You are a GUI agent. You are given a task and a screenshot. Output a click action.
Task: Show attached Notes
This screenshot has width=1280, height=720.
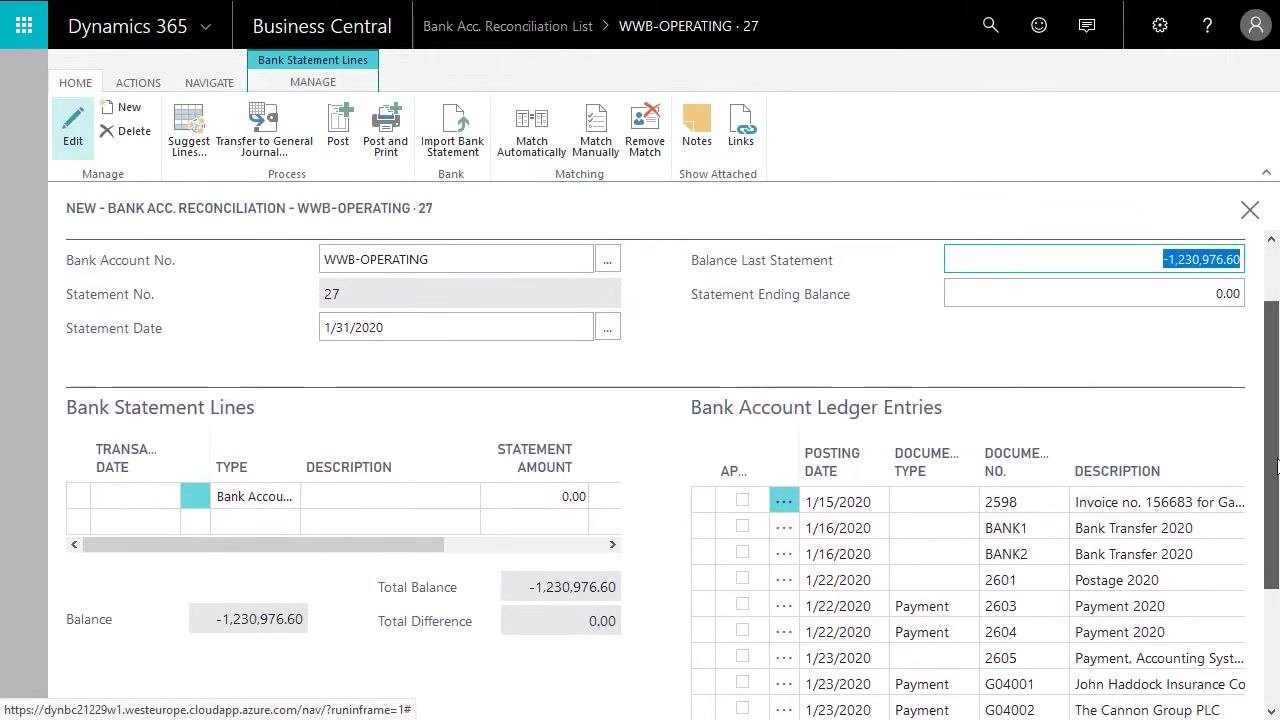[x=697, y=126]
